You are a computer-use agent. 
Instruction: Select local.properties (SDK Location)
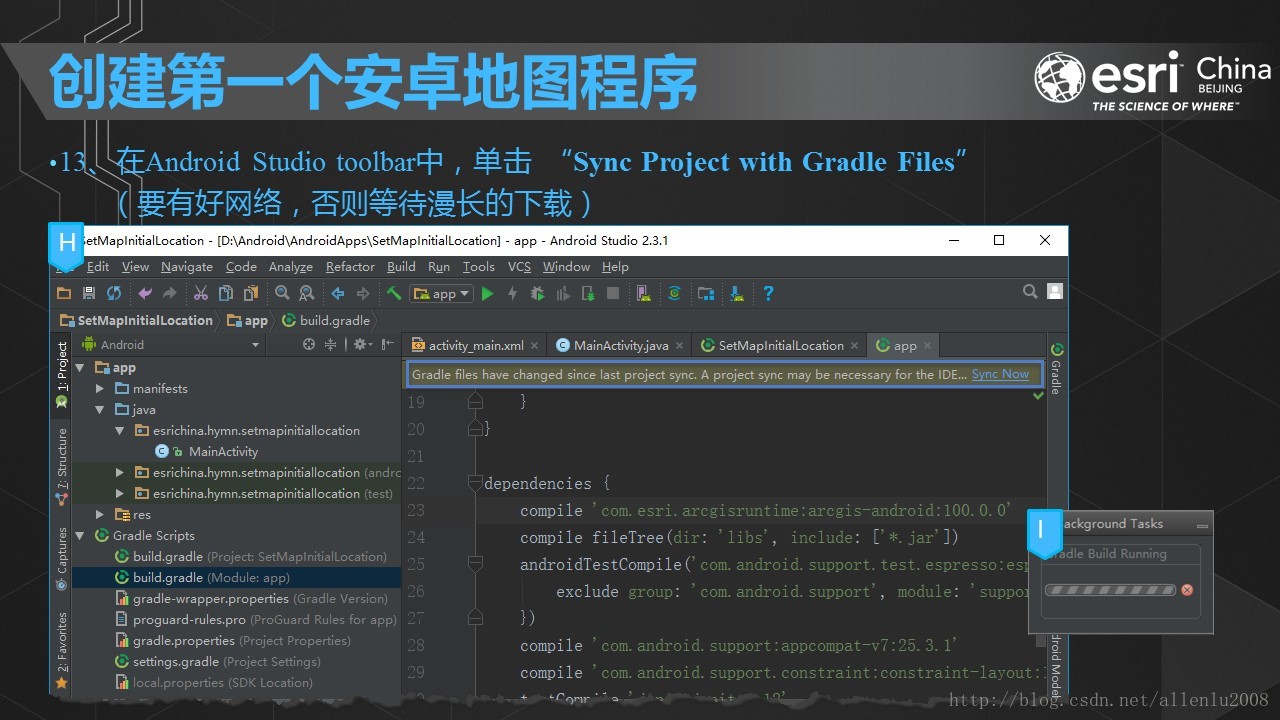point(214,682)
